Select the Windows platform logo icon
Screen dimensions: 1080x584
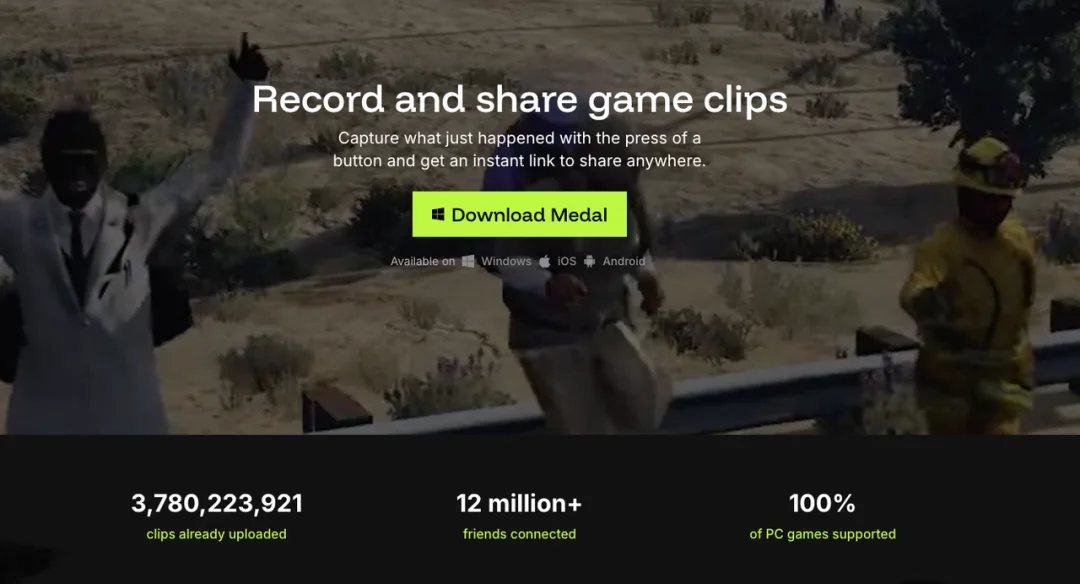(468, 261)
